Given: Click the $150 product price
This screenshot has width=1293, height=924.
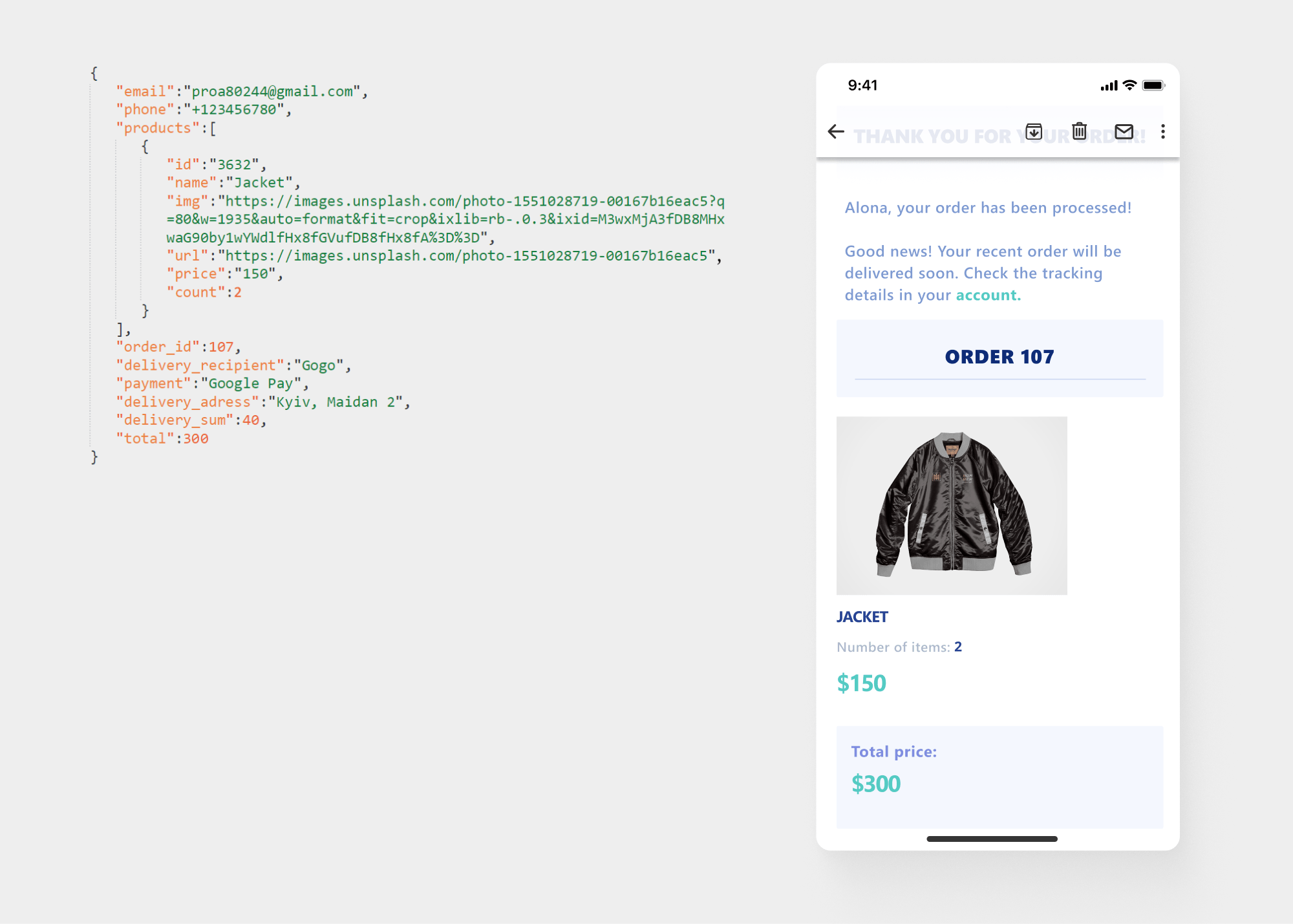Looking at the screenshot, I should click(861, 683).
